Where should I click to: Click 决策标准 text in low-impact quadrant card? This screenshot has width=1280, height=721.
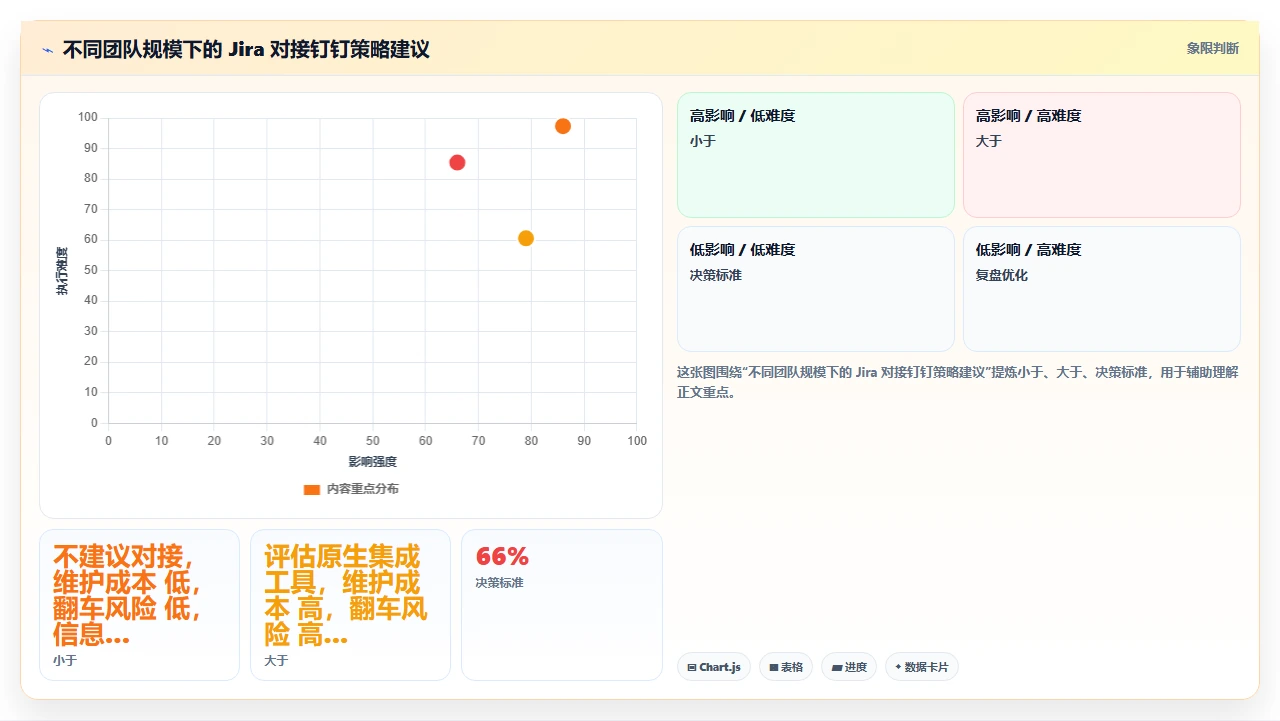pos(716,275)
